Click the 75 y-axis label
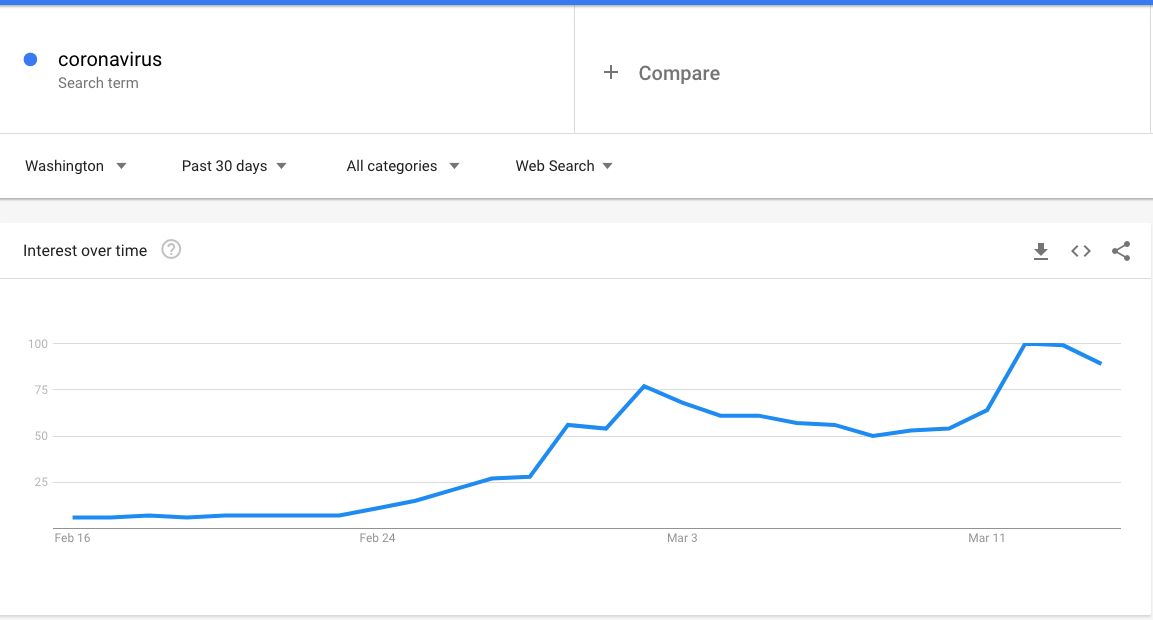This screenshot has width=1153, height=620. click(x=39, y=390)
